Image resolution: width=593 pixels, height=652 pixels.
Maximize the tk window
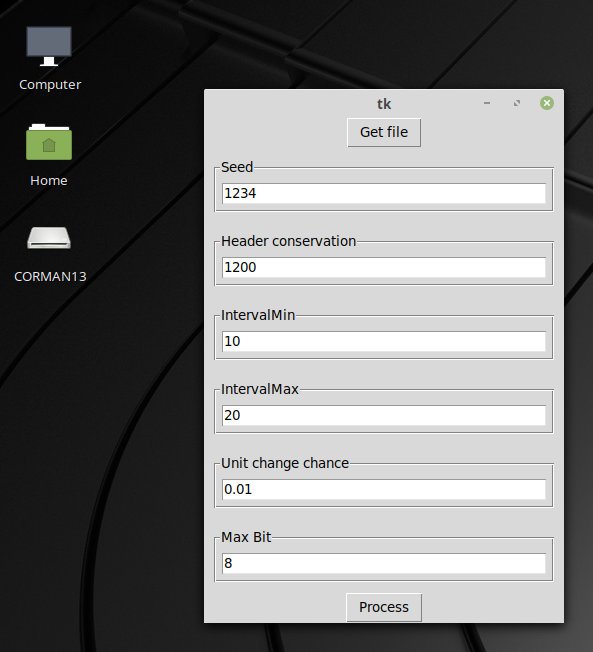(x=517, y=103)
